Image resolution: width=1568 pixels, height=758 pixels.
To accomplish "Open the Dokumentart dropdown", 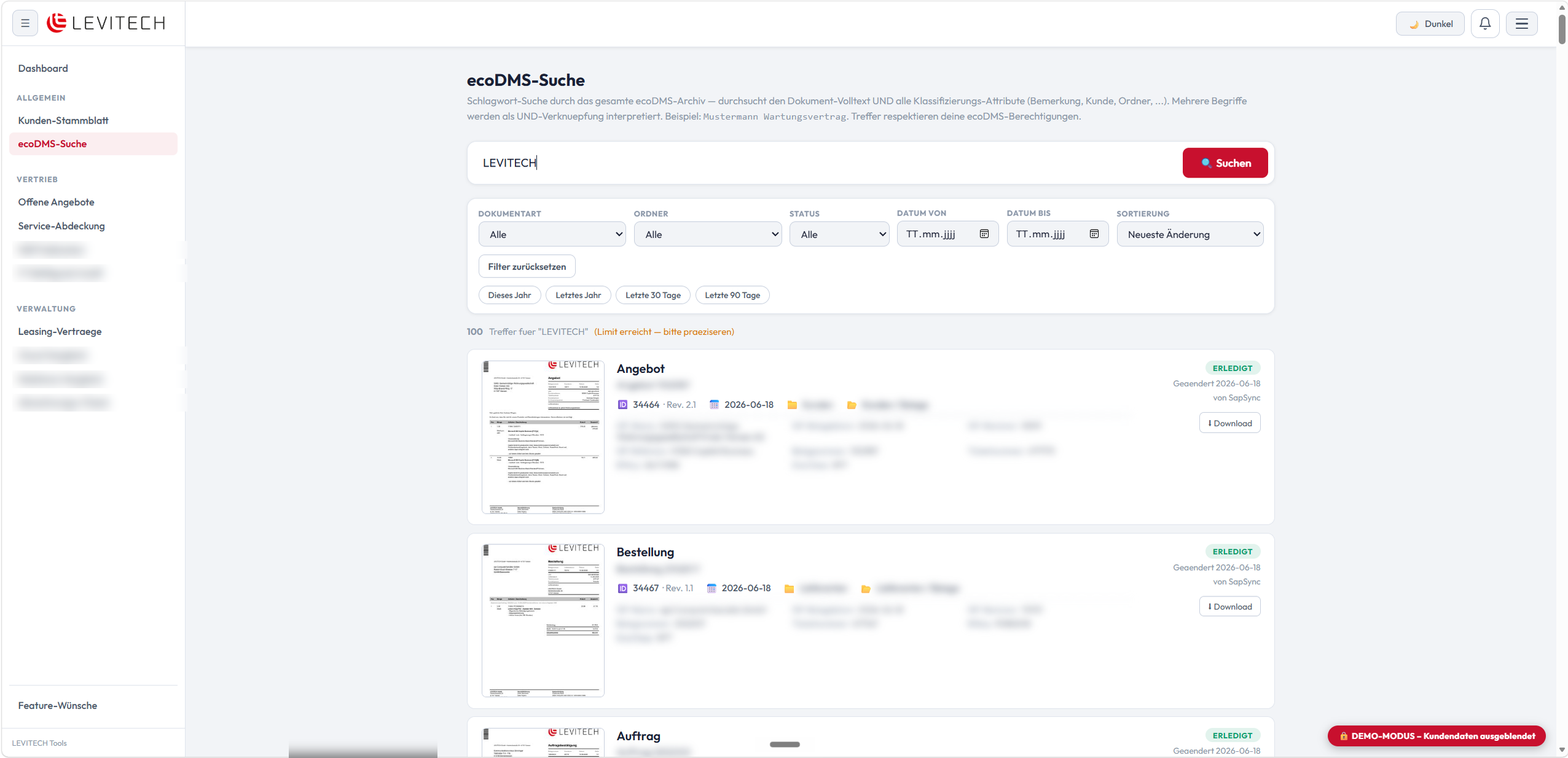I will (x=552, y=235).
